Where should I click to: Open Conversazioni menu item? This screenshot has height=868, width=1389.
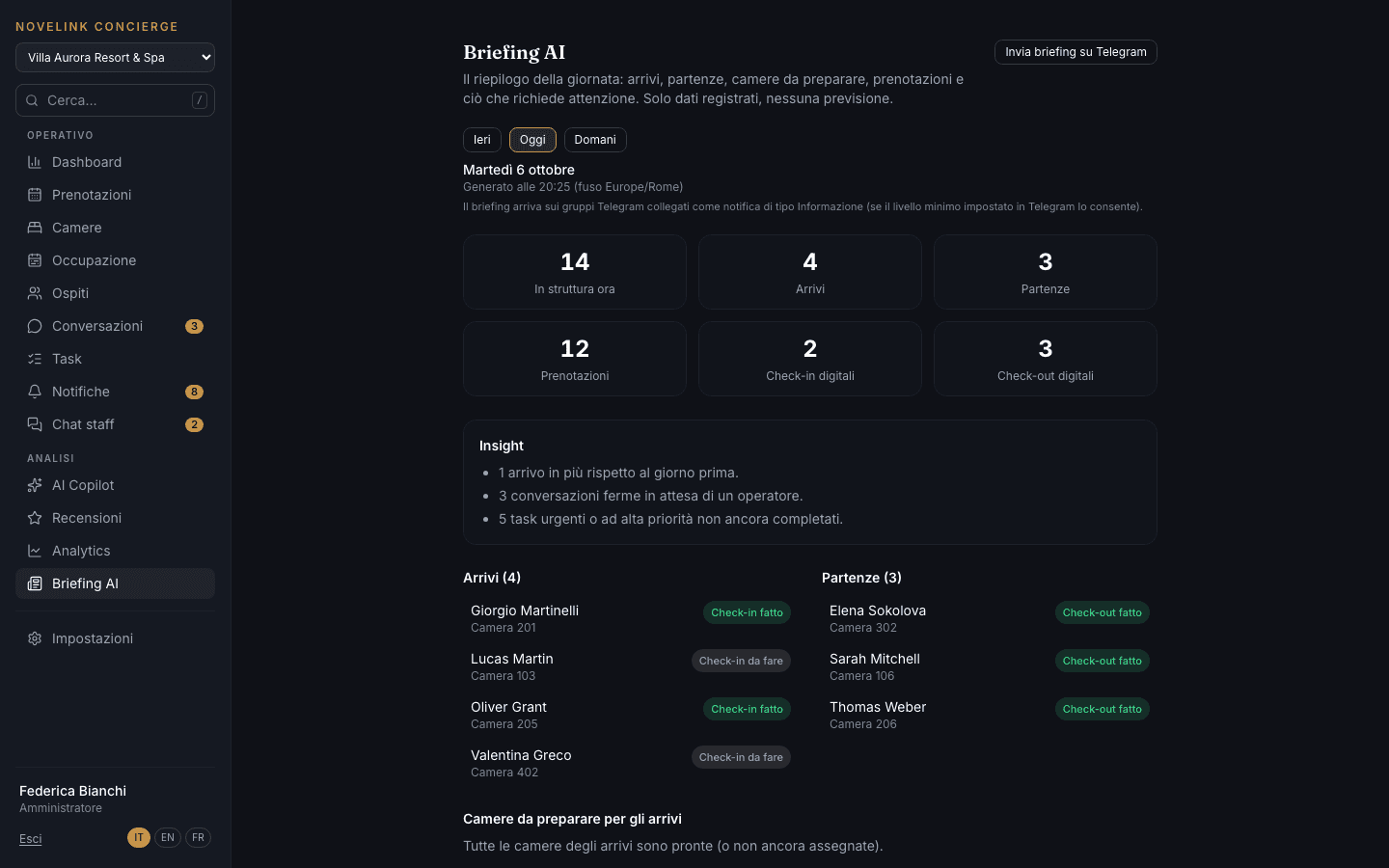[x=115, y=326]
